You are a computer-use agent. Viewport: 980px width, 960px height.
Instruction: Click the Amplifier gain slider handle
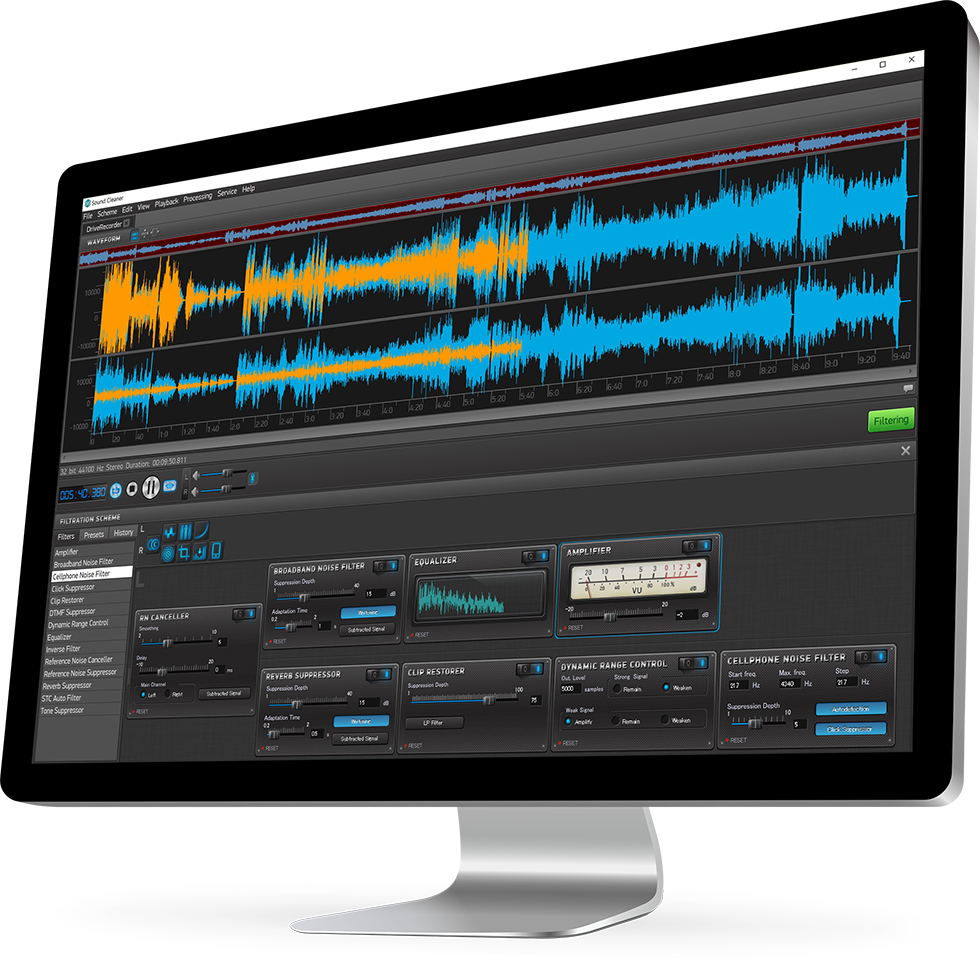click(611, 618)
